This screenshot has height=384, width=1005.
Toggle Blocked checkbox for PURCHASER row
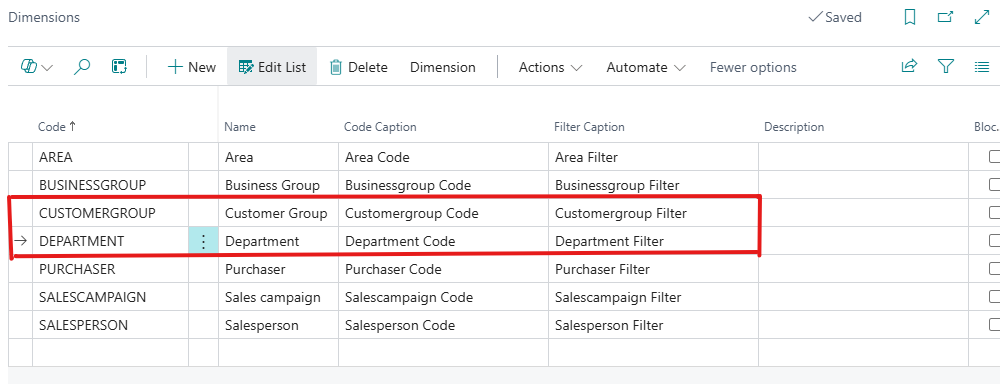[x=994, y=269]
